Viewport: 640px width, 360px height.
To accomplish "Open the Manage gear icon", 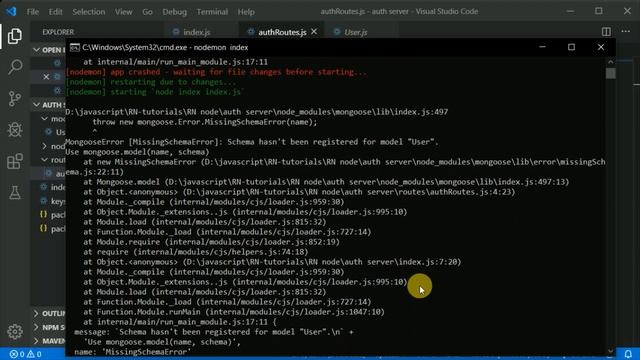I will 15,331.
